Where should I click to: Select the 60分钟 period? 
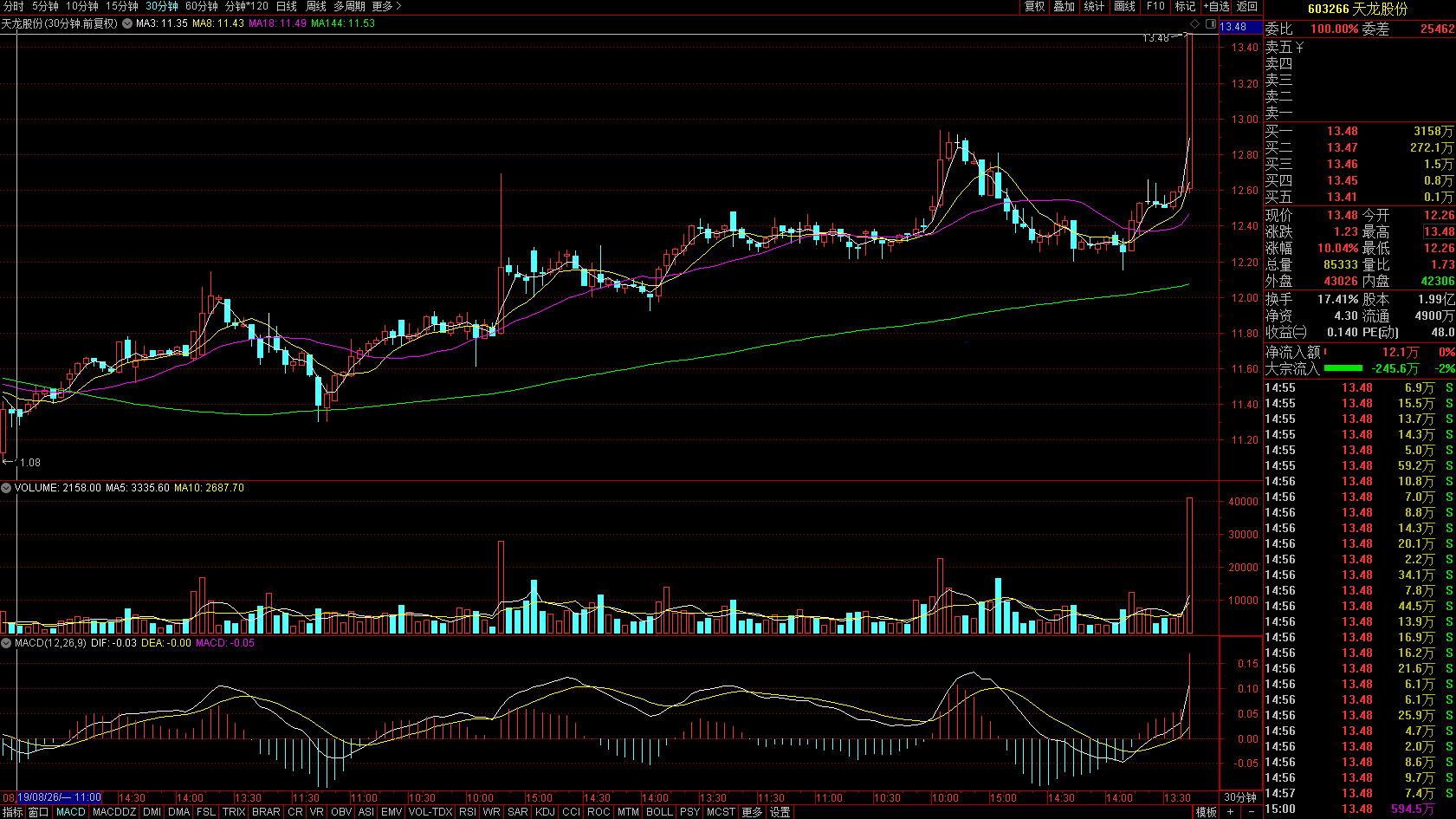pyautogui.click(x=202, y=6)
